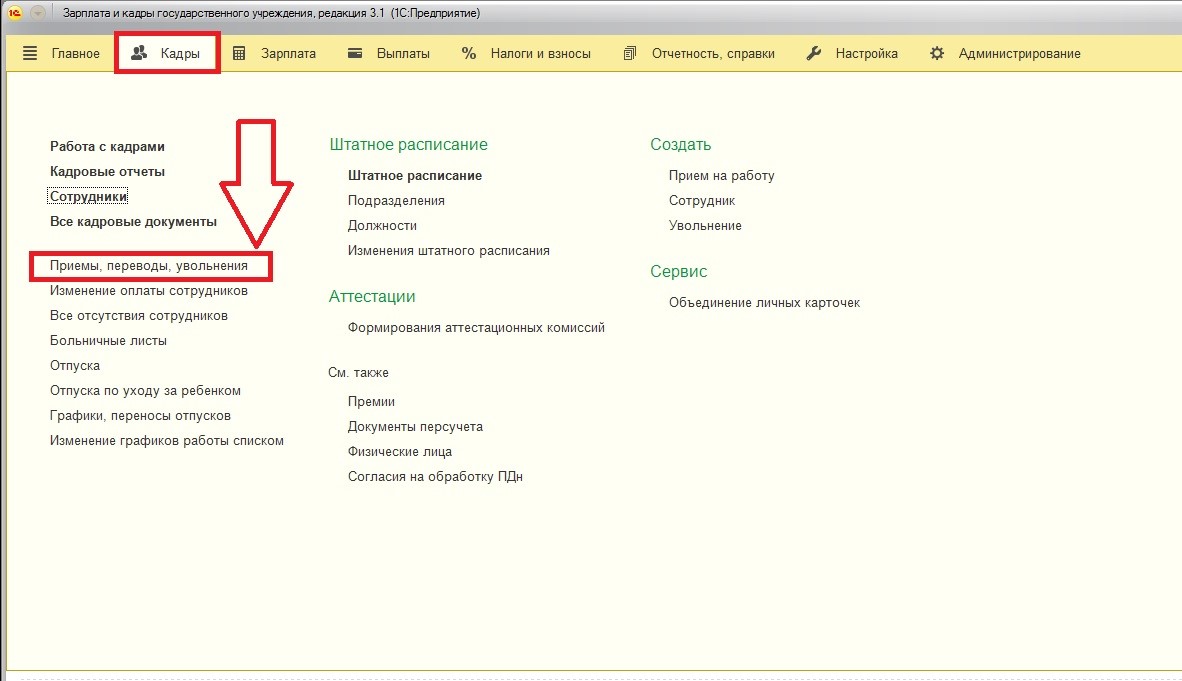This screenshot has height=681, width=1182.
Task: Open the Подразделения link
Action: coord(396,200)
